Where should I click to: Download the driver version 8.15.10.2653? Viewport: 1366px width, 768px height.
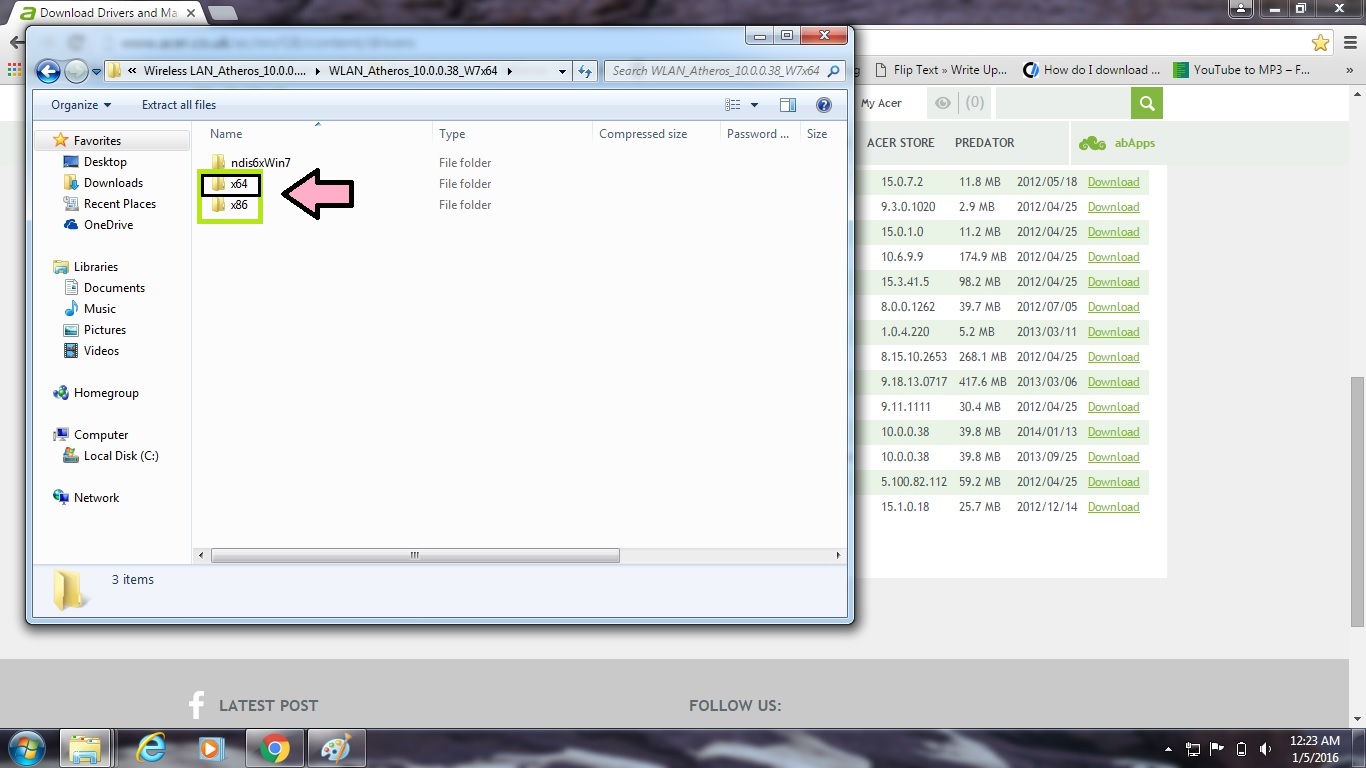click(1114, 357)
